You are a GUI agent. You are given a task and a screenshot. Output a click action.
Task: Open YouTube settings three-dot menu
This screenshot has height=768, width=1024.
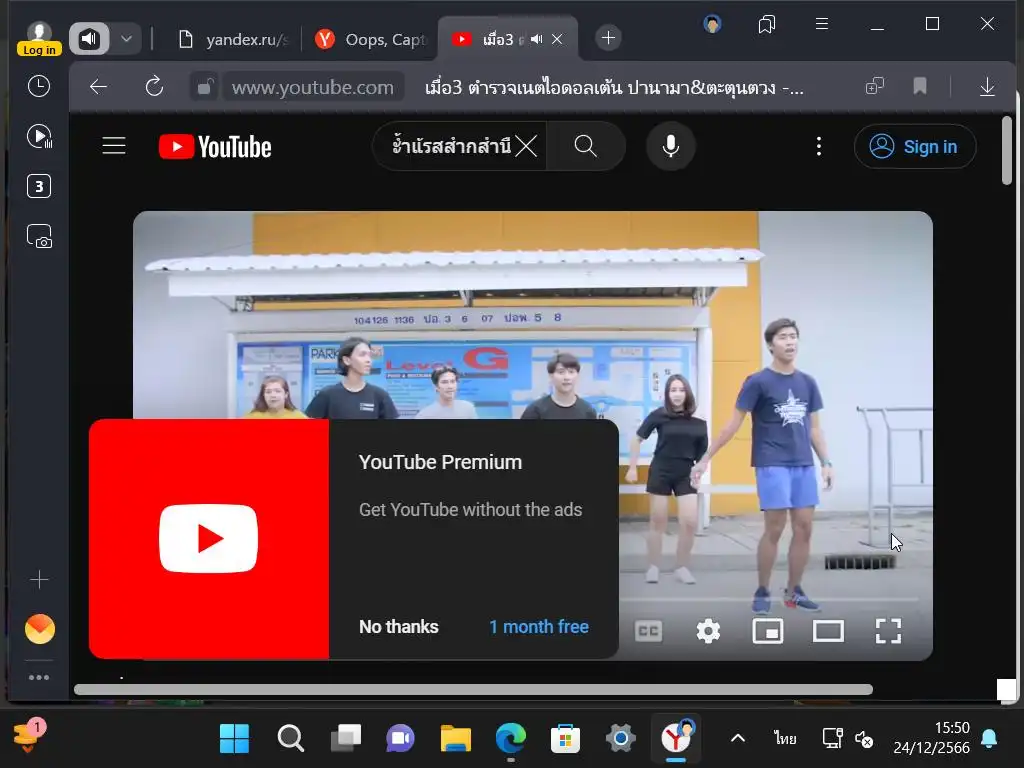819,146
